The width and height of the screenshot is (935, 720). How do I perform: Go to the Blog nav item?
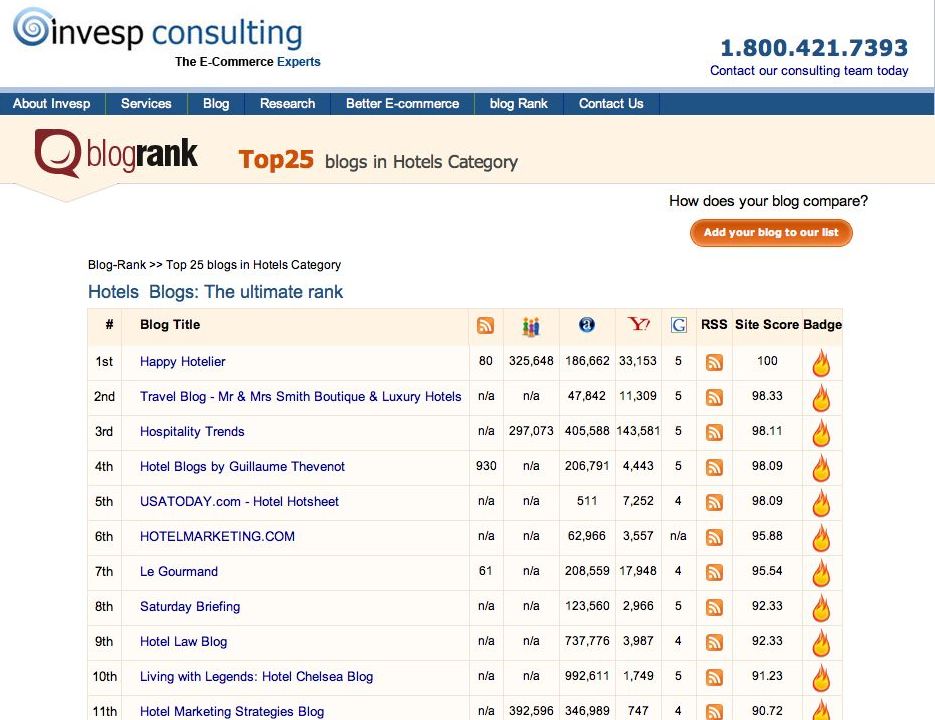216,104
